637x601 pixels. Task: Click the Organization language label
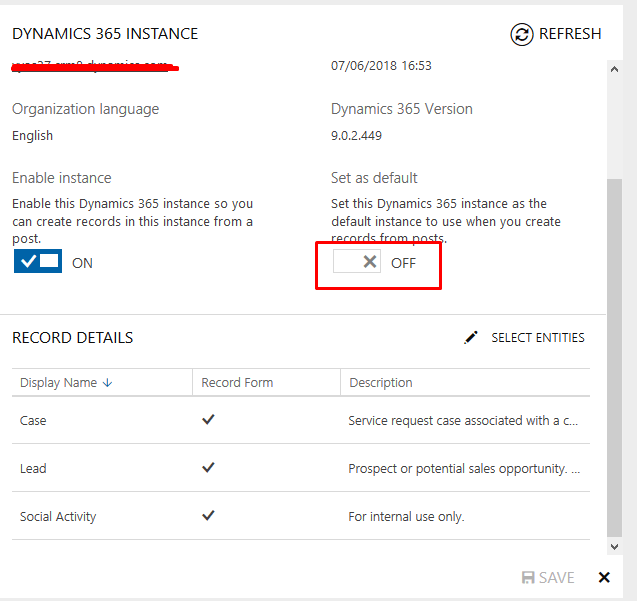[x=86, y=109]
